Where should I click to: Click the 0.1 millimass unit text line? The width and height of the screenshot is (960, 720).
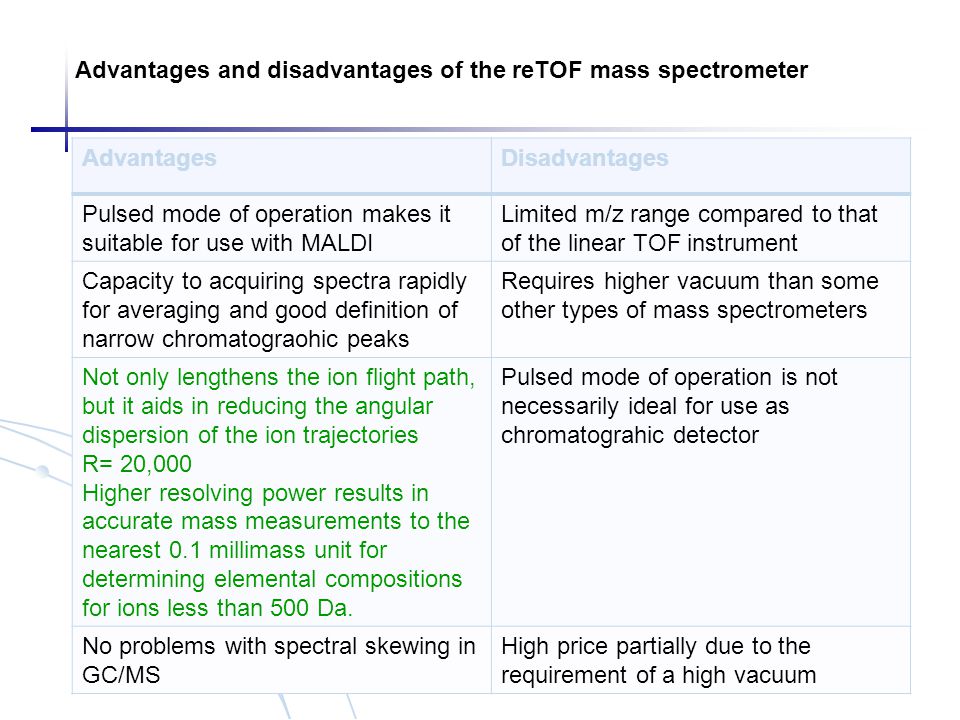pyautogui.click(x=234, y=550)
